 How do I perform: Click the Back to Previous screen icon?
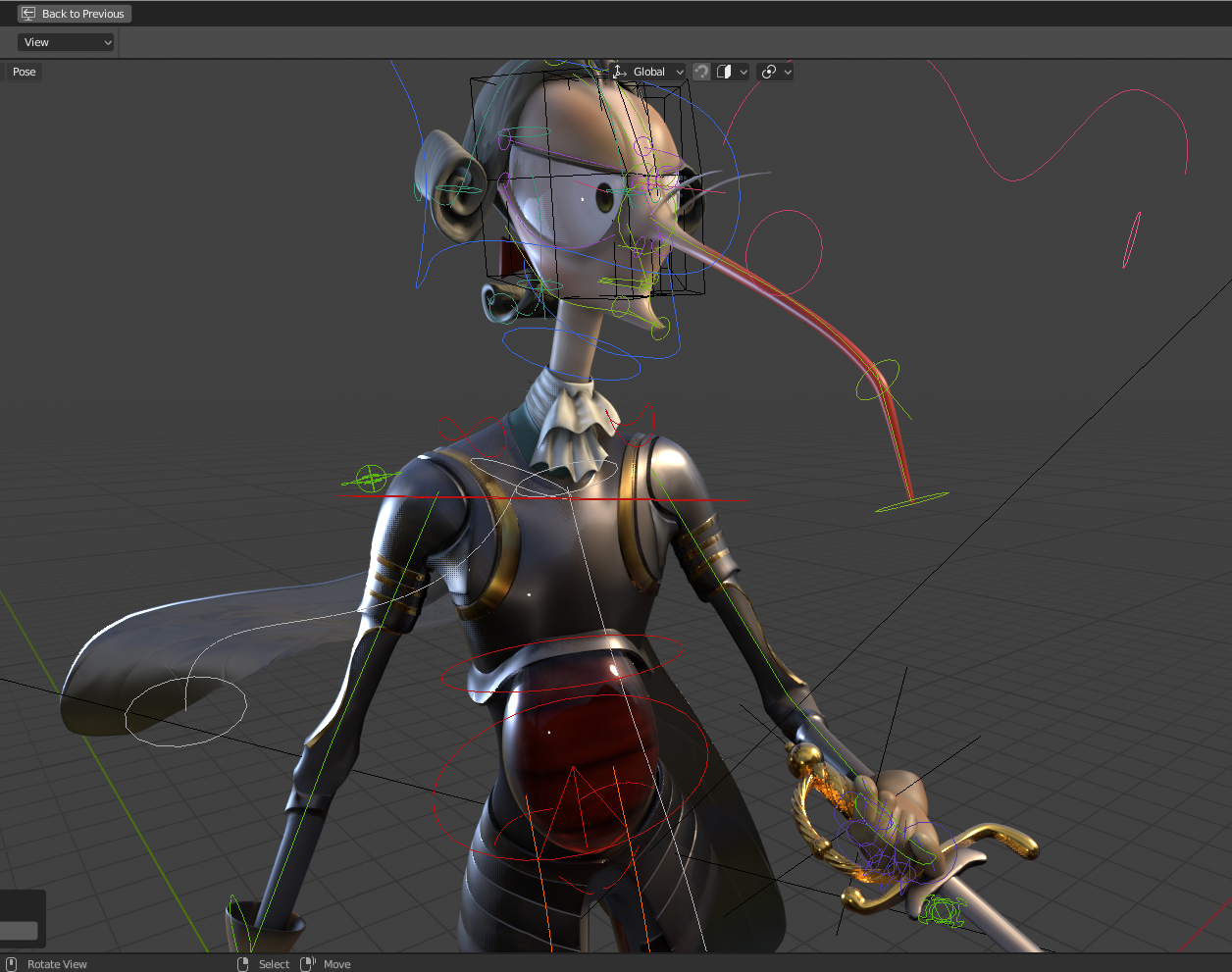(x=28, y=14)
